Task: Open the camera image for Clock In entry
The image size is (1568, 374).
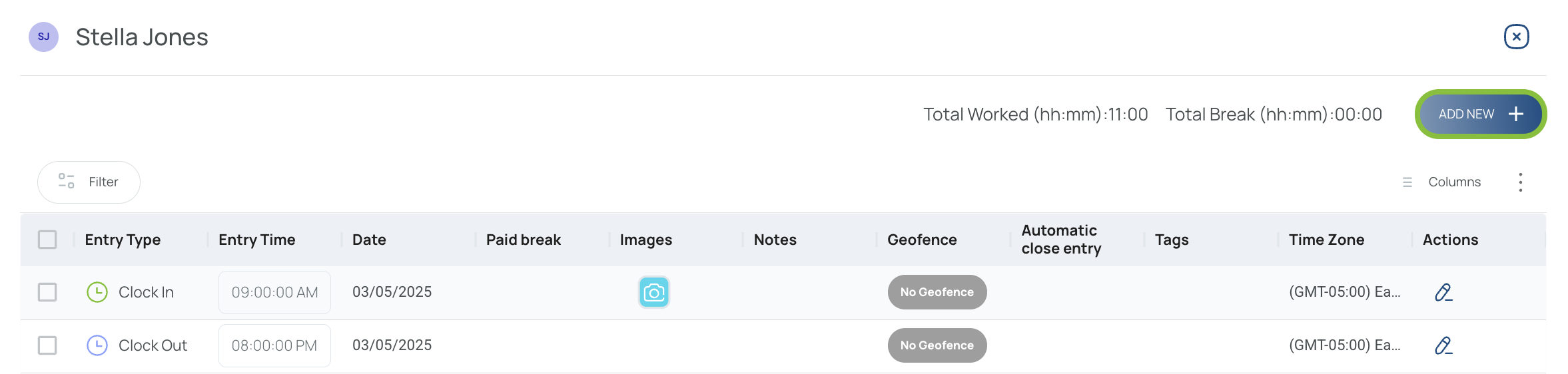Action: (x=653, y=292)
